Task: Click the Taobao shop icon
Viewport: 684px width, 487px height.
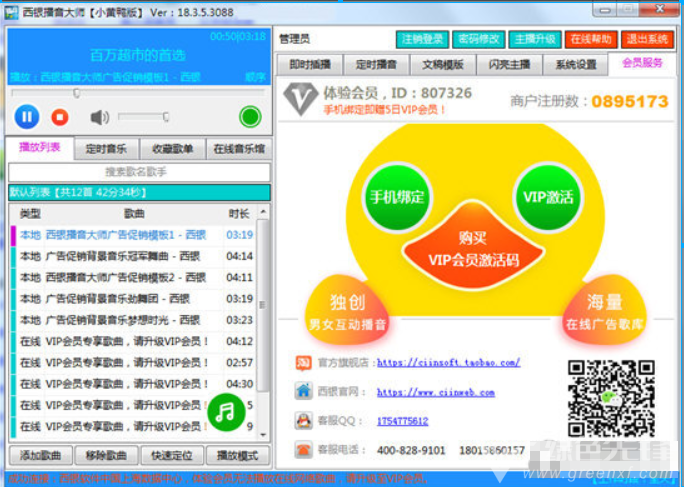Action: tap(303, 363)
